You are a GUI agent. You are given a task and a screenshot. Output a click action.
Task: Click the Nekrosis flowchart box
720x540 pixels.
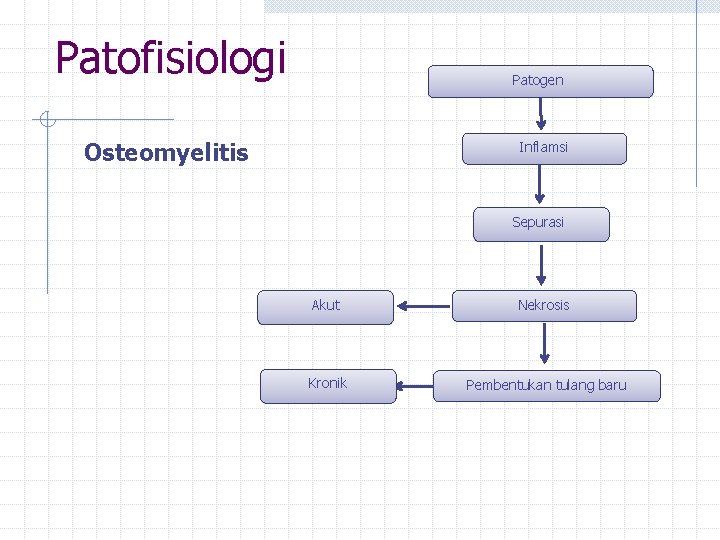(x=544, y=306)
